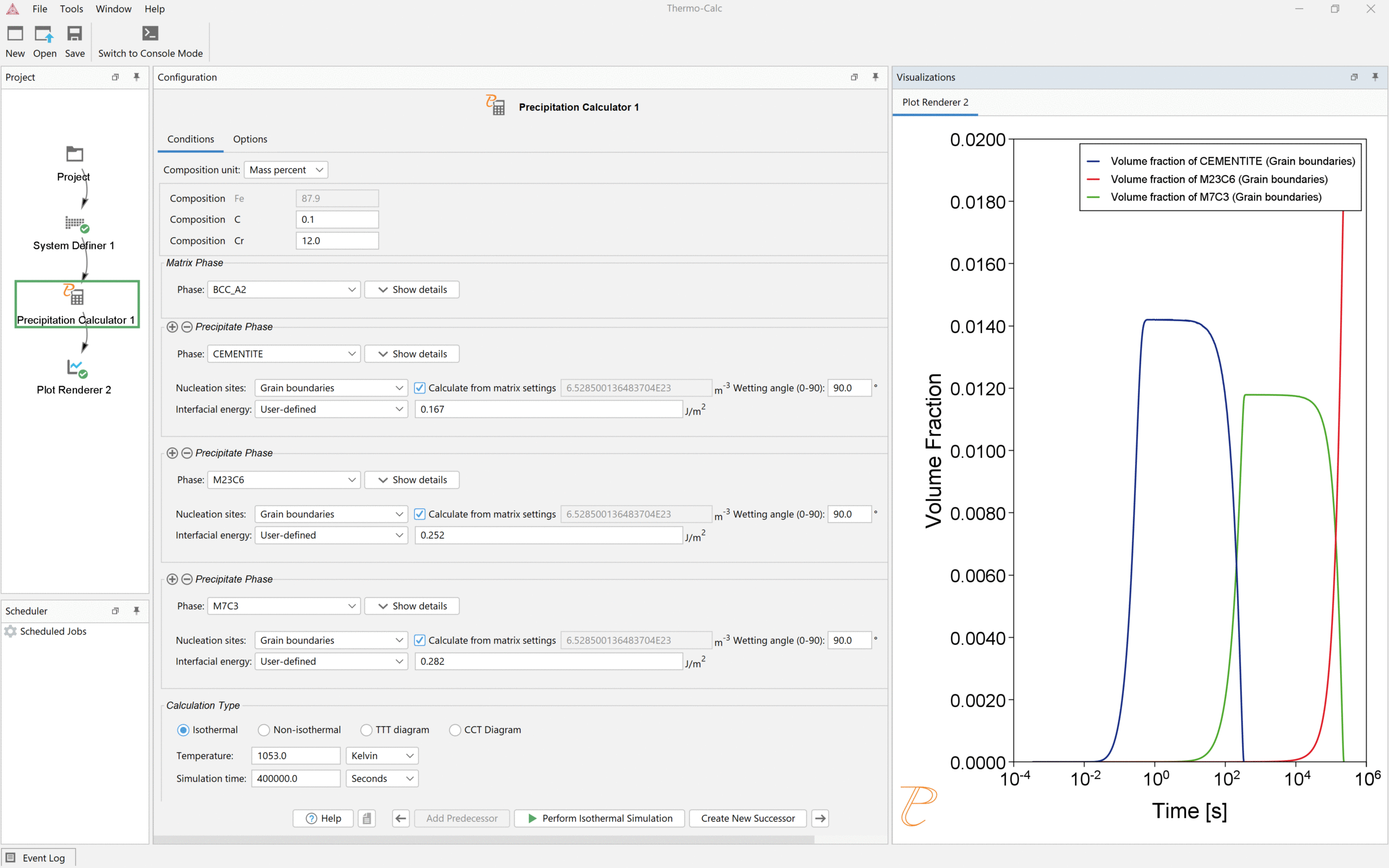
Task: Open the temperature unit Kelvin dropdown
Action: [x=381, y=756]
